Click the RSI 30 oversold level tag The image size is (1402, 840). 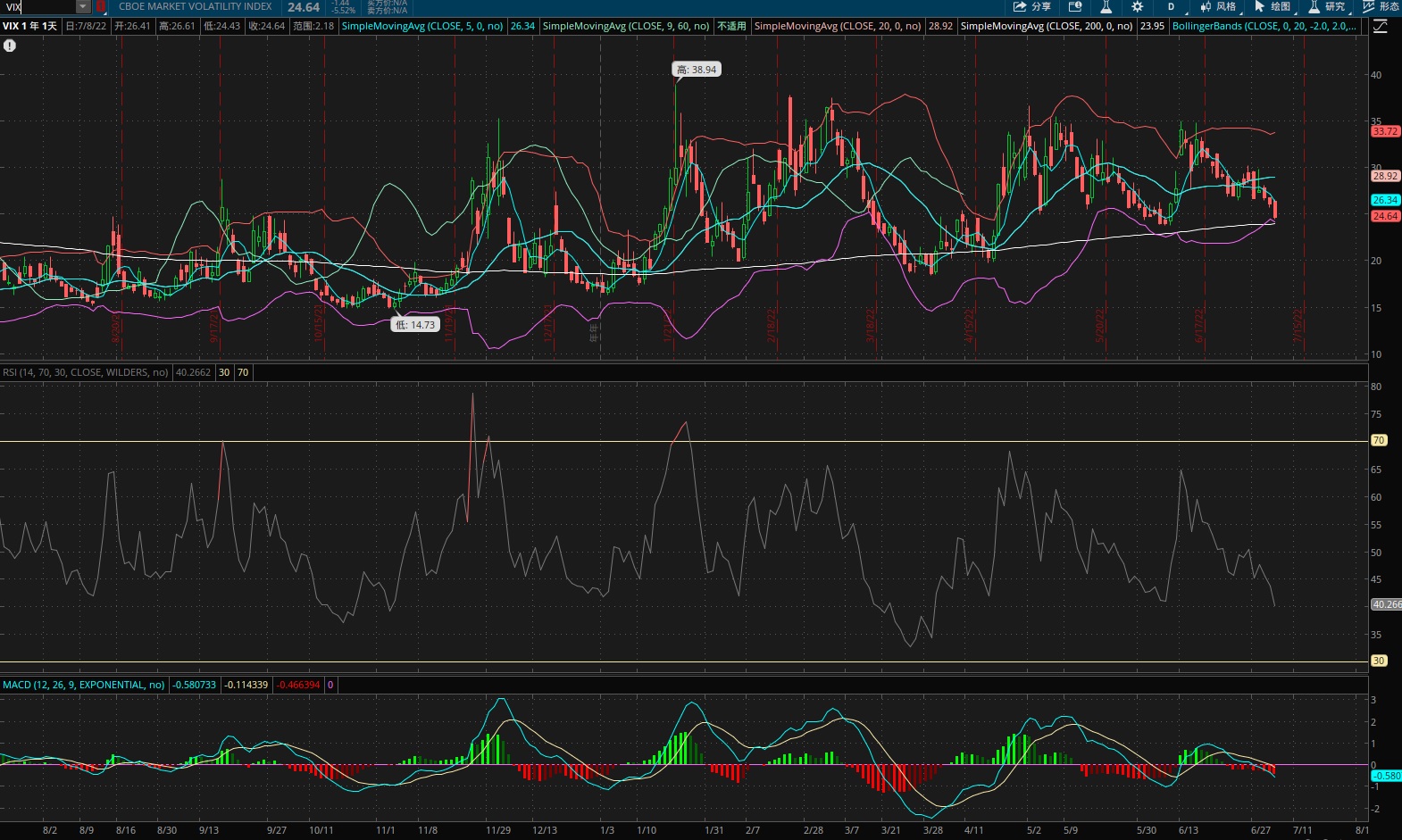[x=1379, y=661]
